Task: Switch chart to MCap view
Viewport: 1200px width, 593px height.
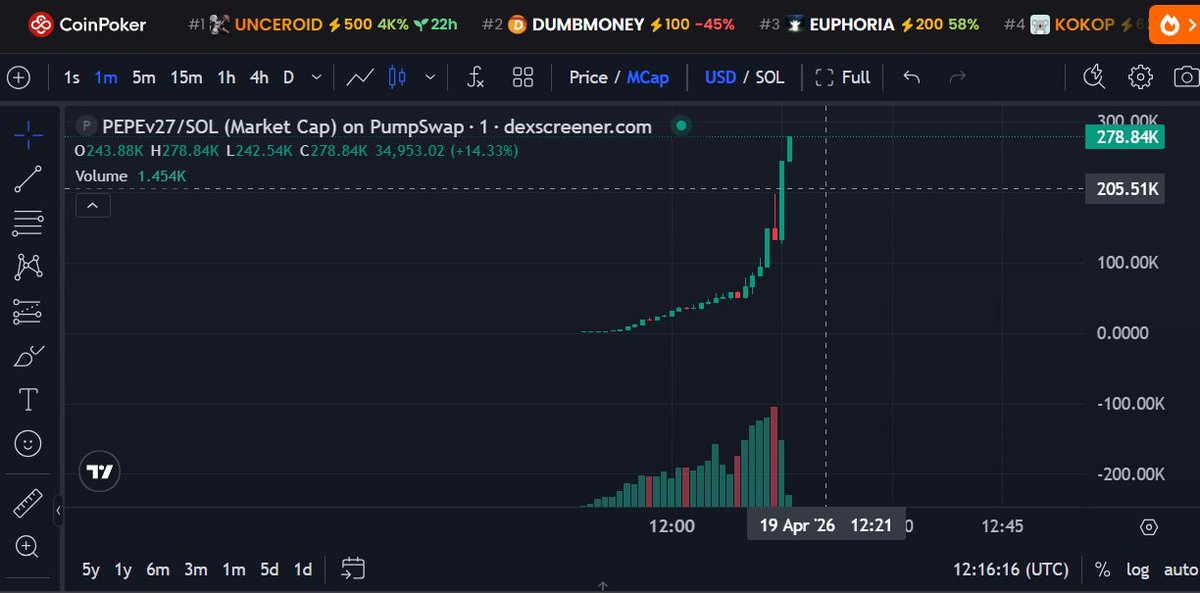Action: (x=648, y=77)
